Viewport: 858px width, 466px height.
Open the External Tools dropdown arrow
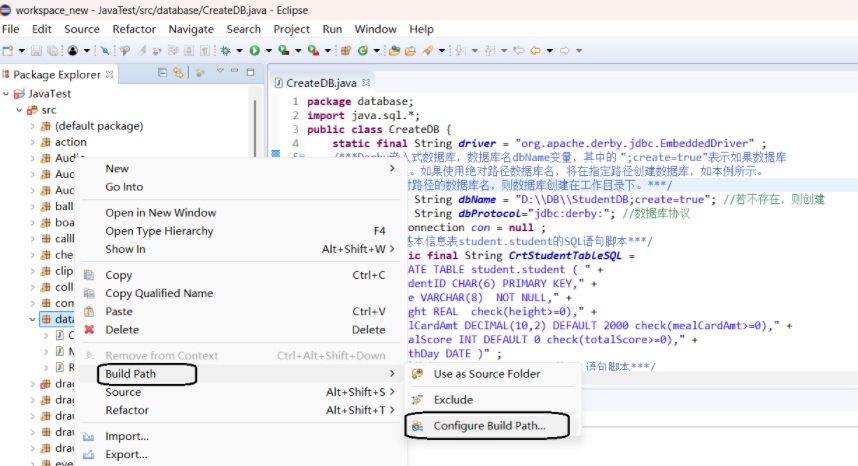tap(327, 51)
